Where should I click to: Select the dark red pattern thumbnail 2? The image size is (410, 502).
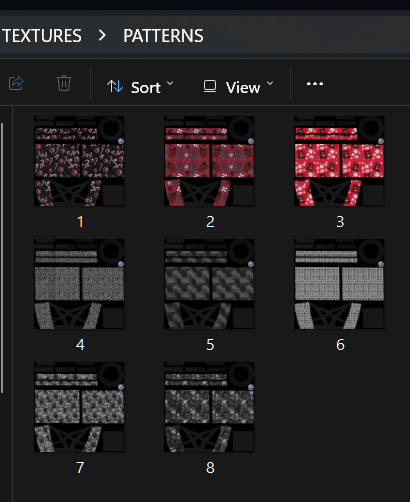[x=209, y=161]
